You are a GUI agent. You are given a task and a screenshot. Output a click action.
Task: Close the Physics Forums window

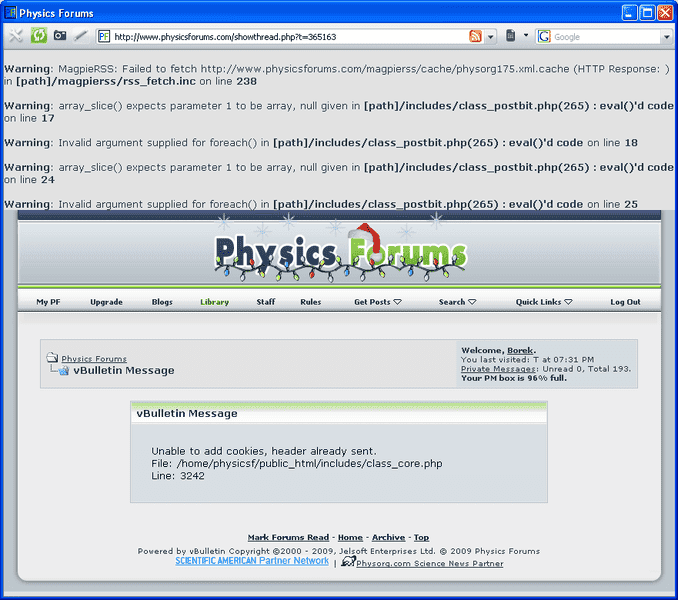click(665, 13)
